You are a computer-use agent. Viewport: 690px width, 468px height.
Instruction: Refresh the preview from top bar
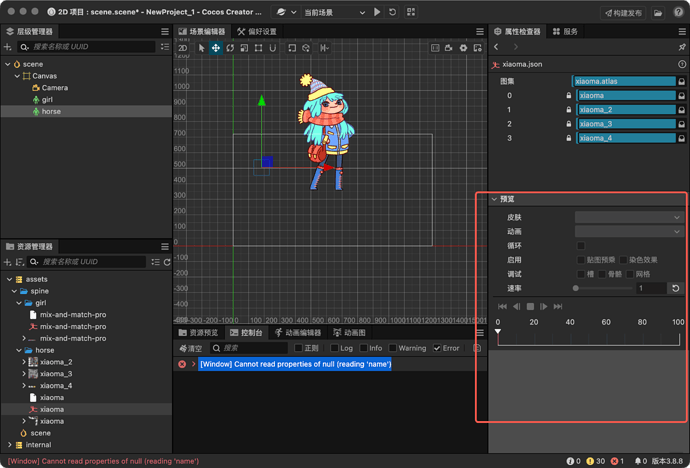point(393,12)
